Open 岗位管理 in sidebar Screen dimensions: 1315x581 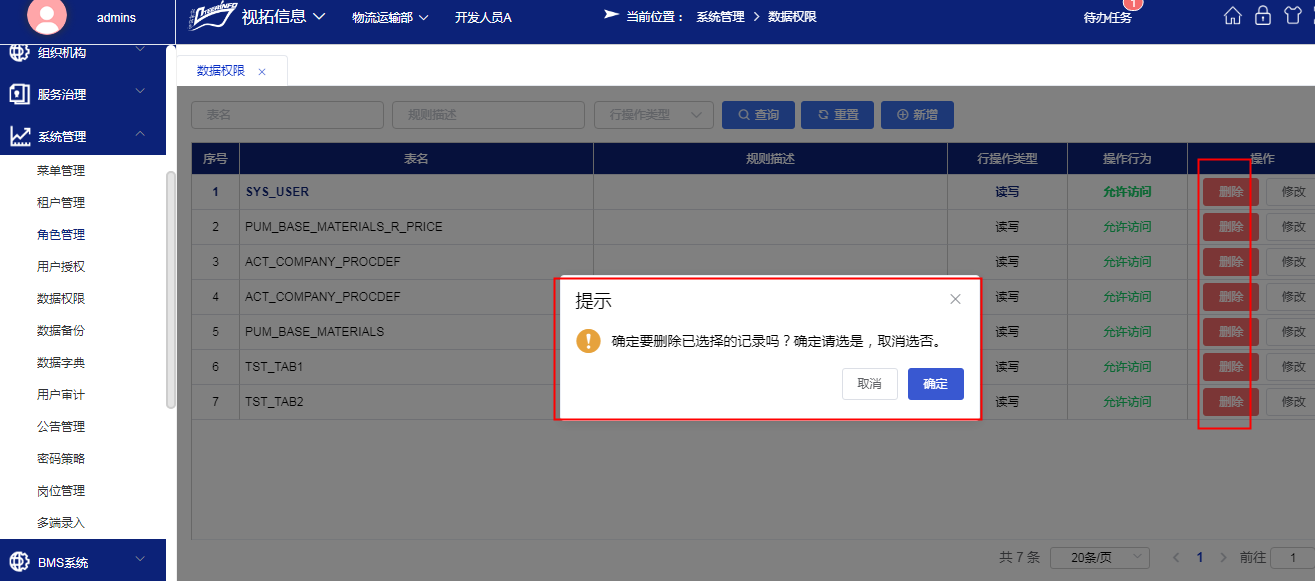[61, 491]
